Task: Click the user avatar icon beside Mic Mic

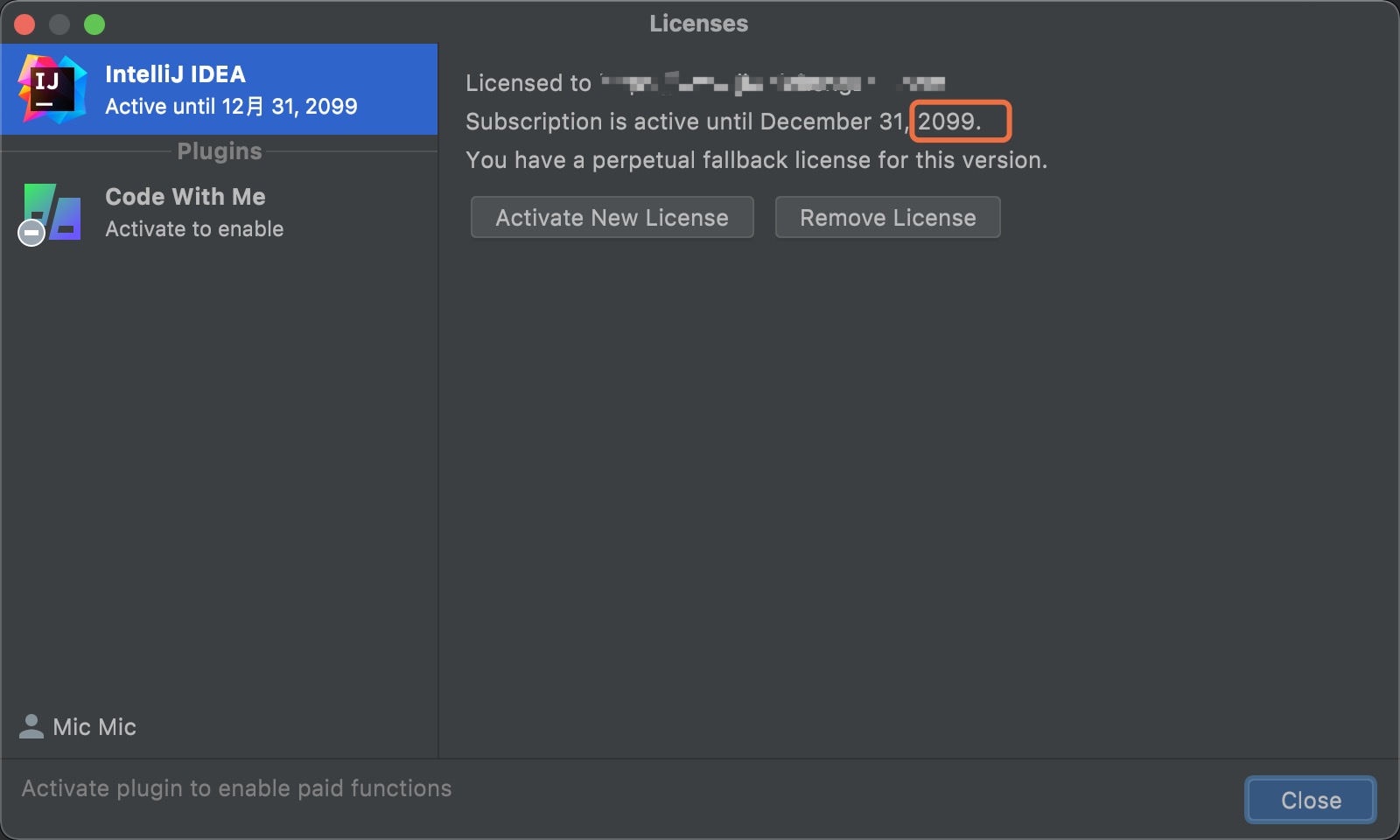Action: point(31,726)
